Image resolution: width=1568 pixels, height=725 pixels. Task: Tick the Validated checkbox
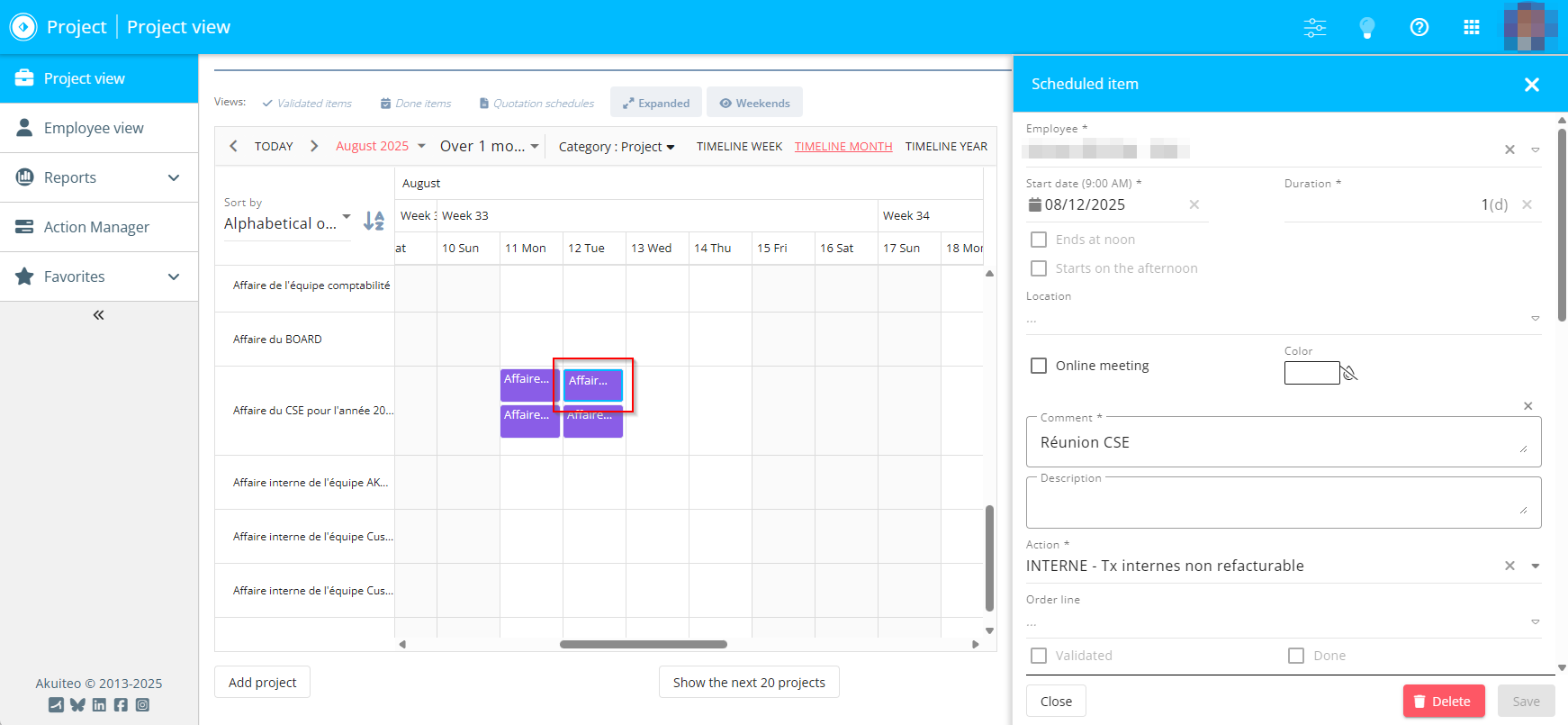tap(1039, 656)
